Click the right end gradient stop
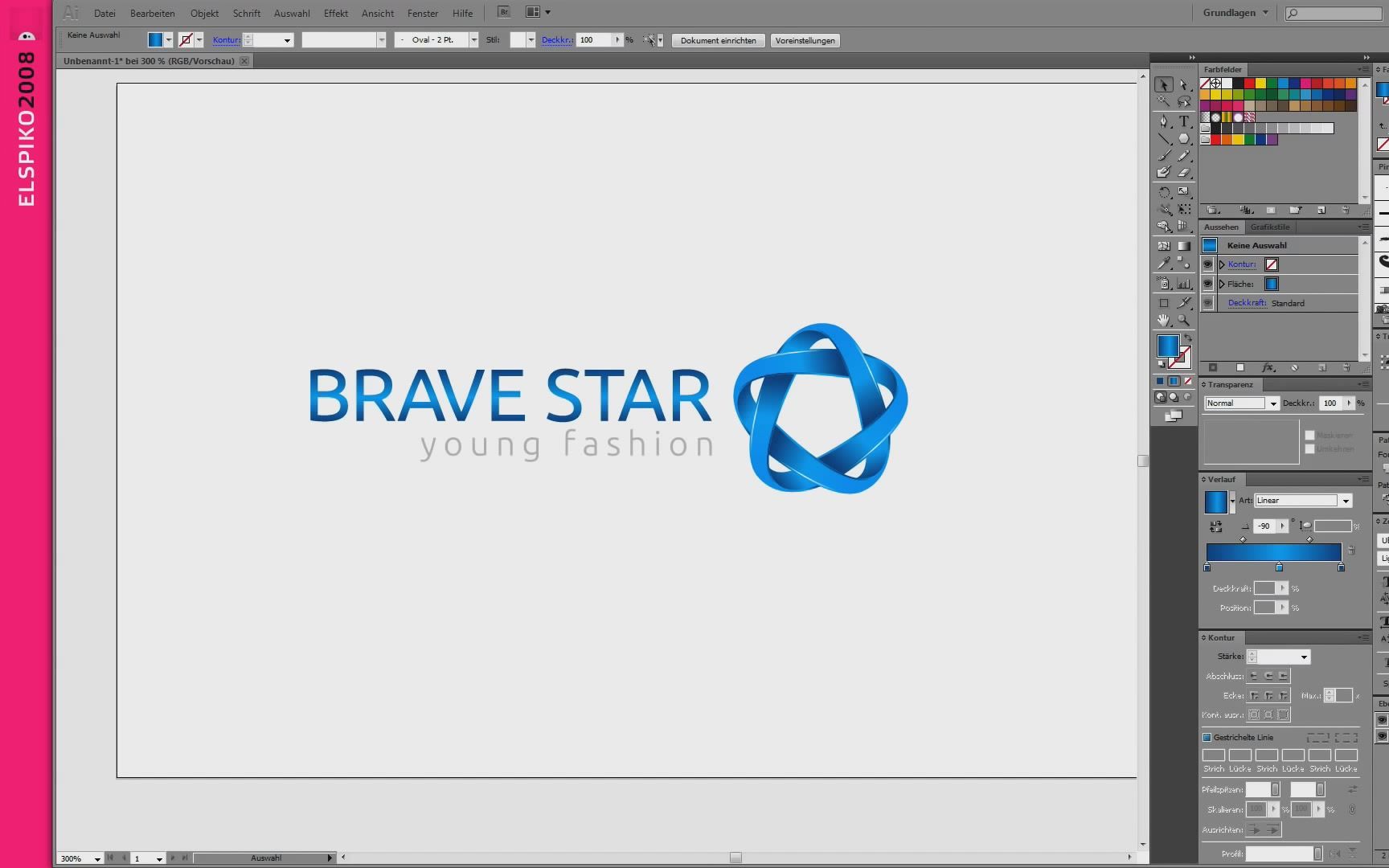 pos(1341,567)
